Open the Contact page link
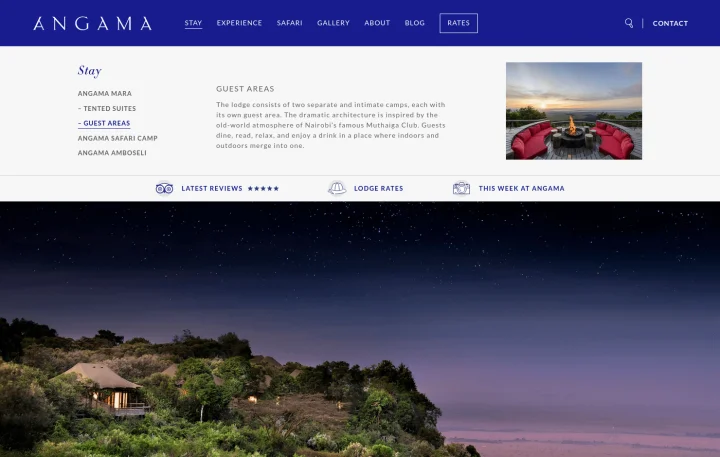Image resolution: width=720 pixels, height=457 pixels. pyautogui.click(x=670, y=23)
